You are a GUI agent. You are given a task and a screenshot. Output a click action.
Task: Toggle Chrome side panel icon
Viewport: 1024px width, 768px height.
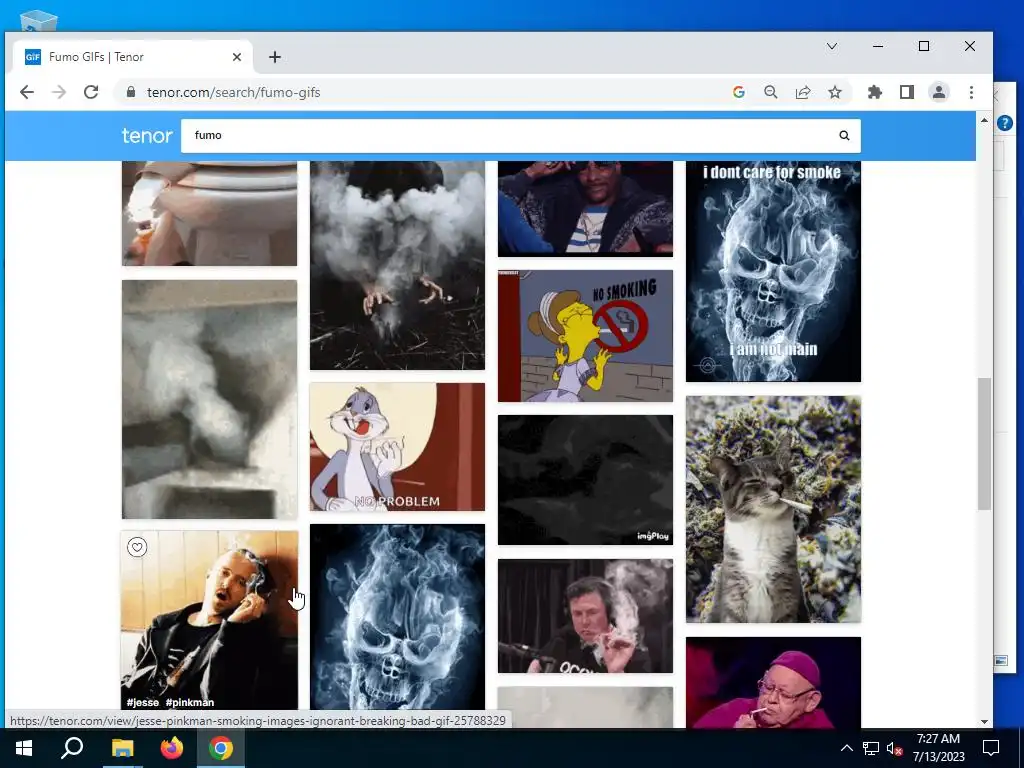906,92
